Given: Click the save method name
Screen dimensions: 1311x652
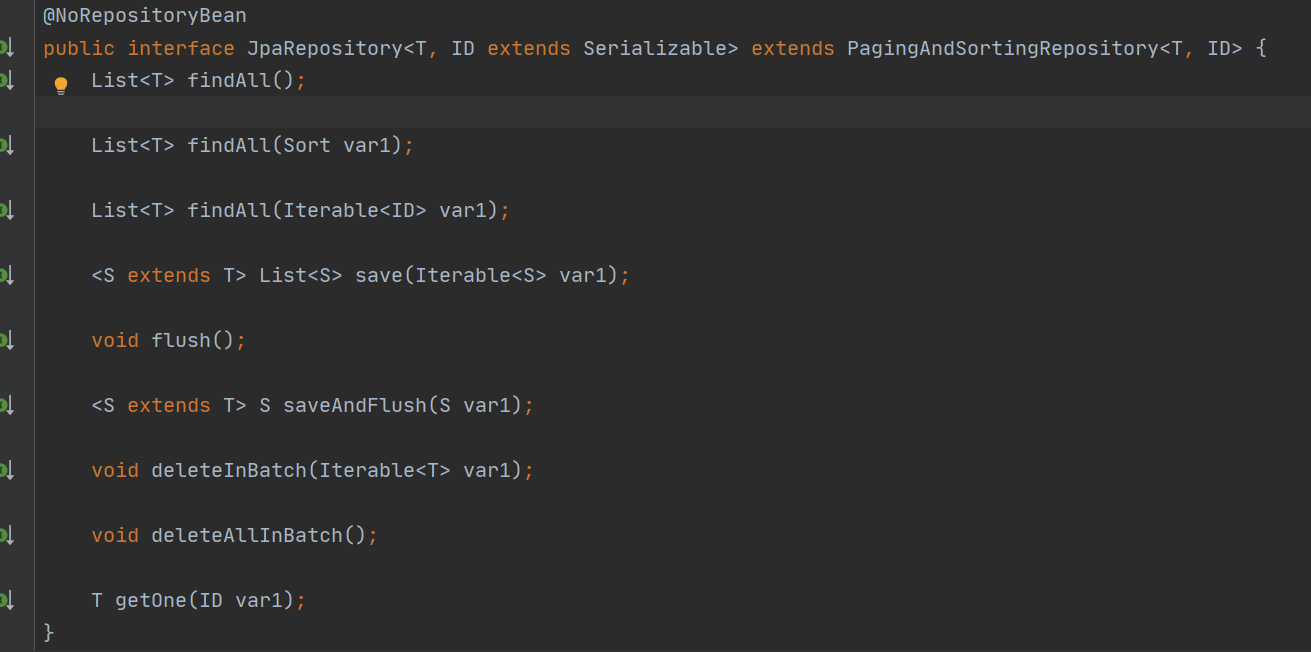Looking at the screenshot, I should tap(379, 275).
